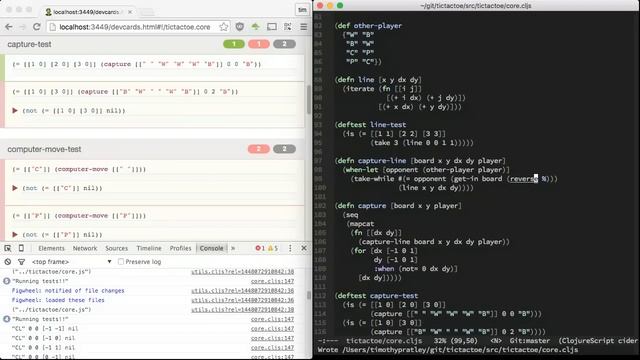640x360 pixels.
Task: Click the QR-style extension icon beside the Chrome menu
Action: pos(288,27)
